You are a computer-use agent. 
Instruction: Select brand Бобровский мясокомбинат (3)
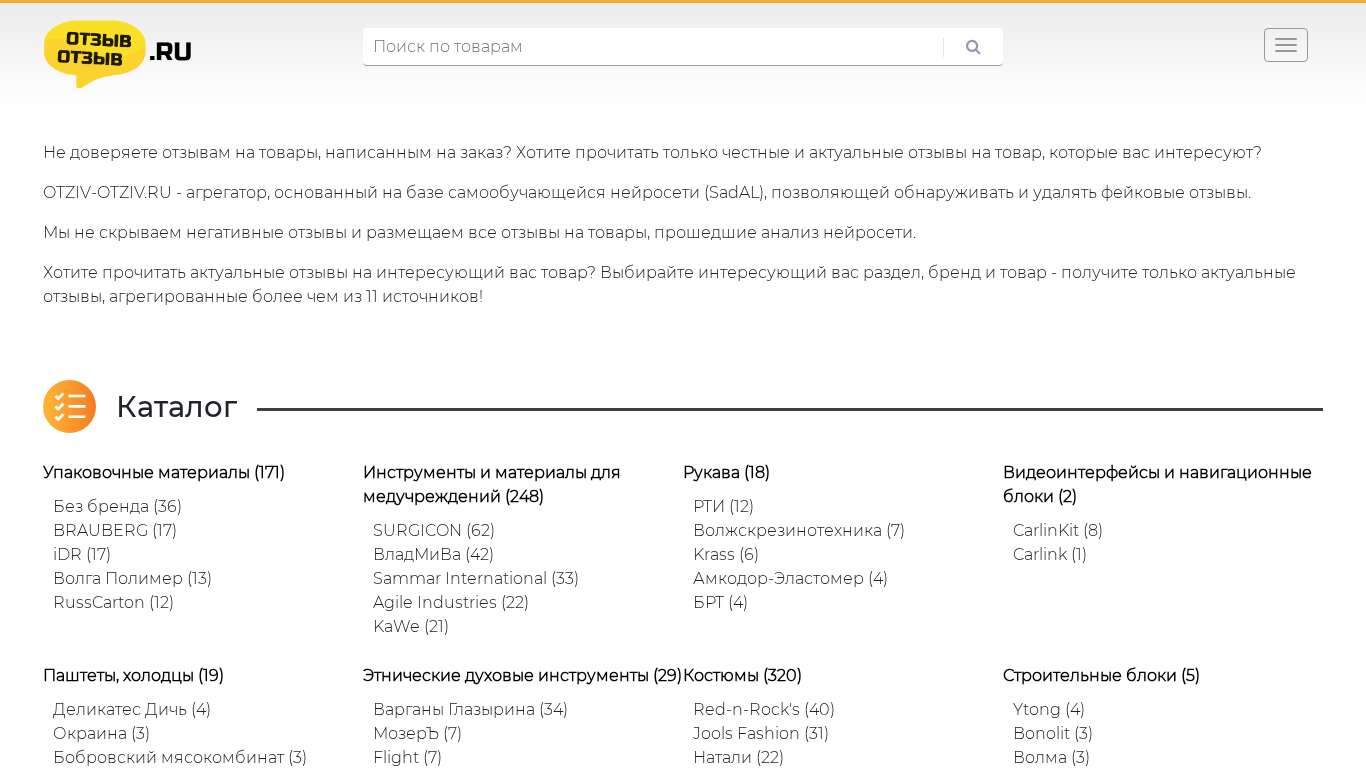pyautogui.click(x=180, y=757)
